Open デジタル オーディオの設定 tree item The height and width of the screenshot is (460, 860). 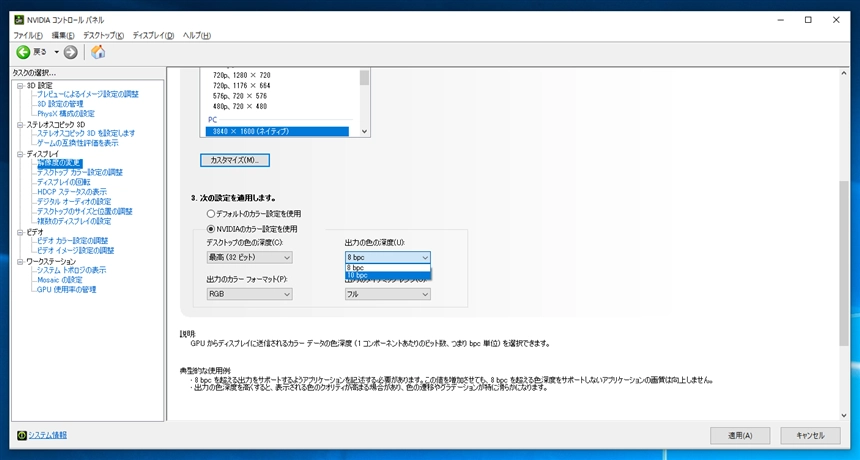[74, 202]
